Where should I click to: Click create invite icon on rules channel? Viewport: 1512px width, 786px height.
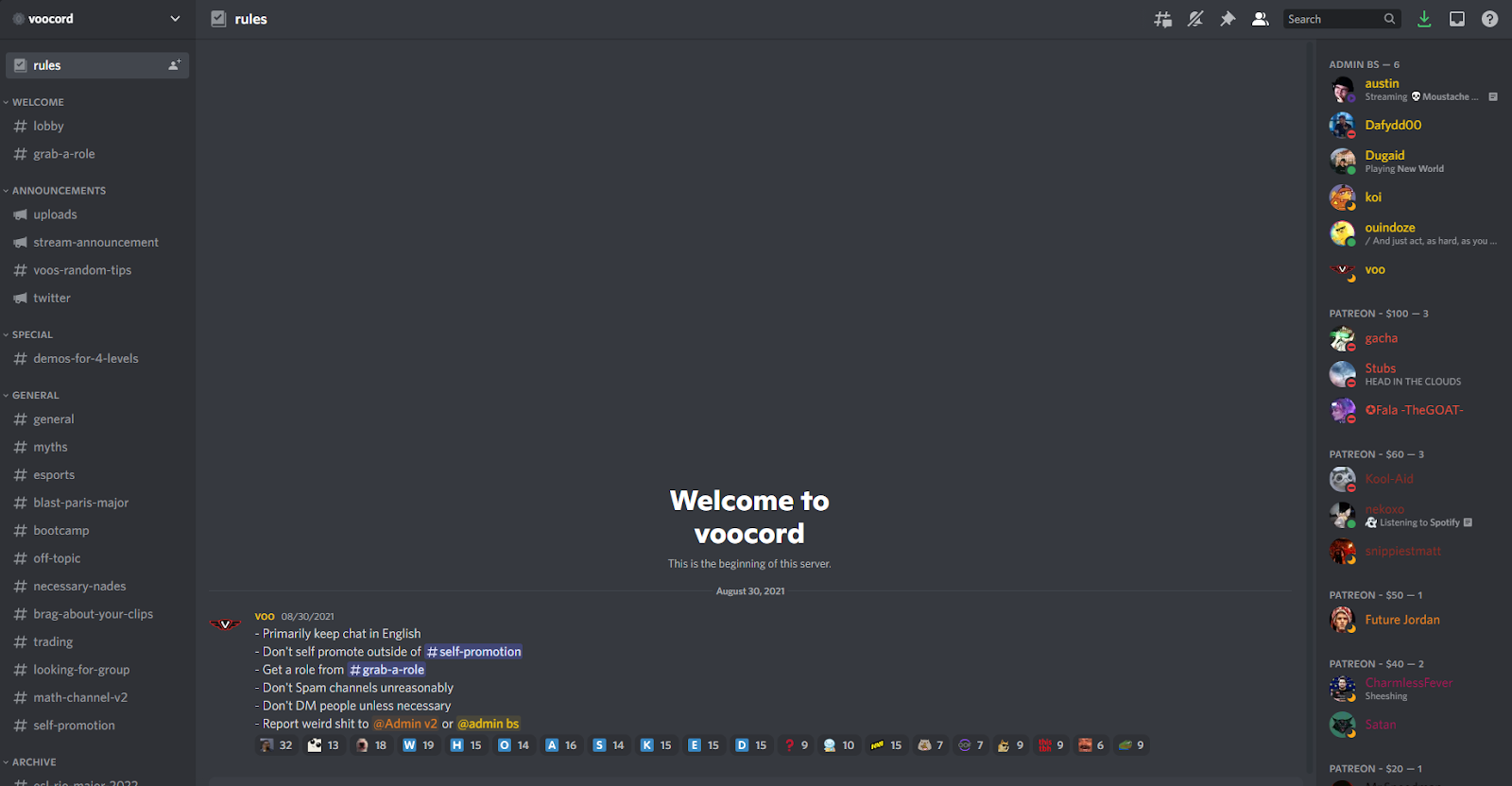[174, 65]
